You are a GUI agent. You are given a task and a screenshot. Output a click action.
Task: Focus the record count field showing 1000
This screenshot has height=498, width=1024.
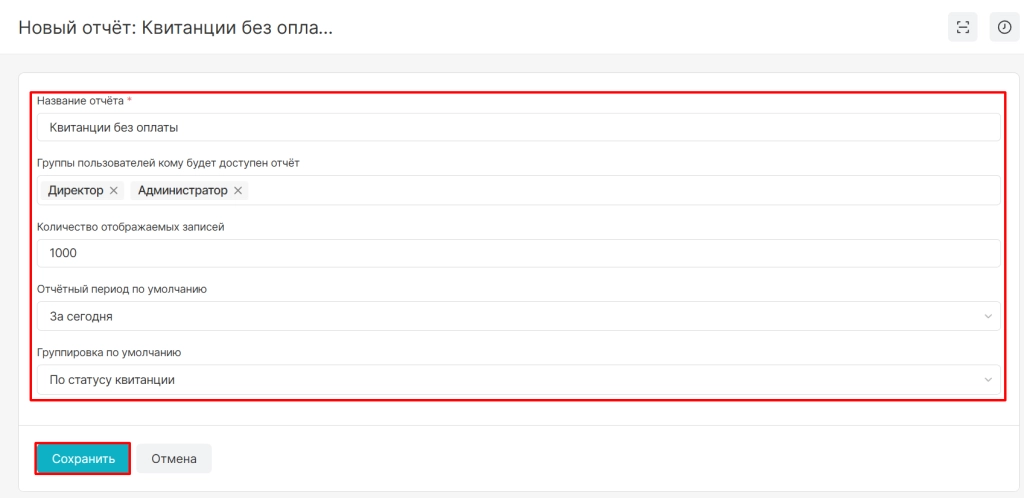point(519,253)
